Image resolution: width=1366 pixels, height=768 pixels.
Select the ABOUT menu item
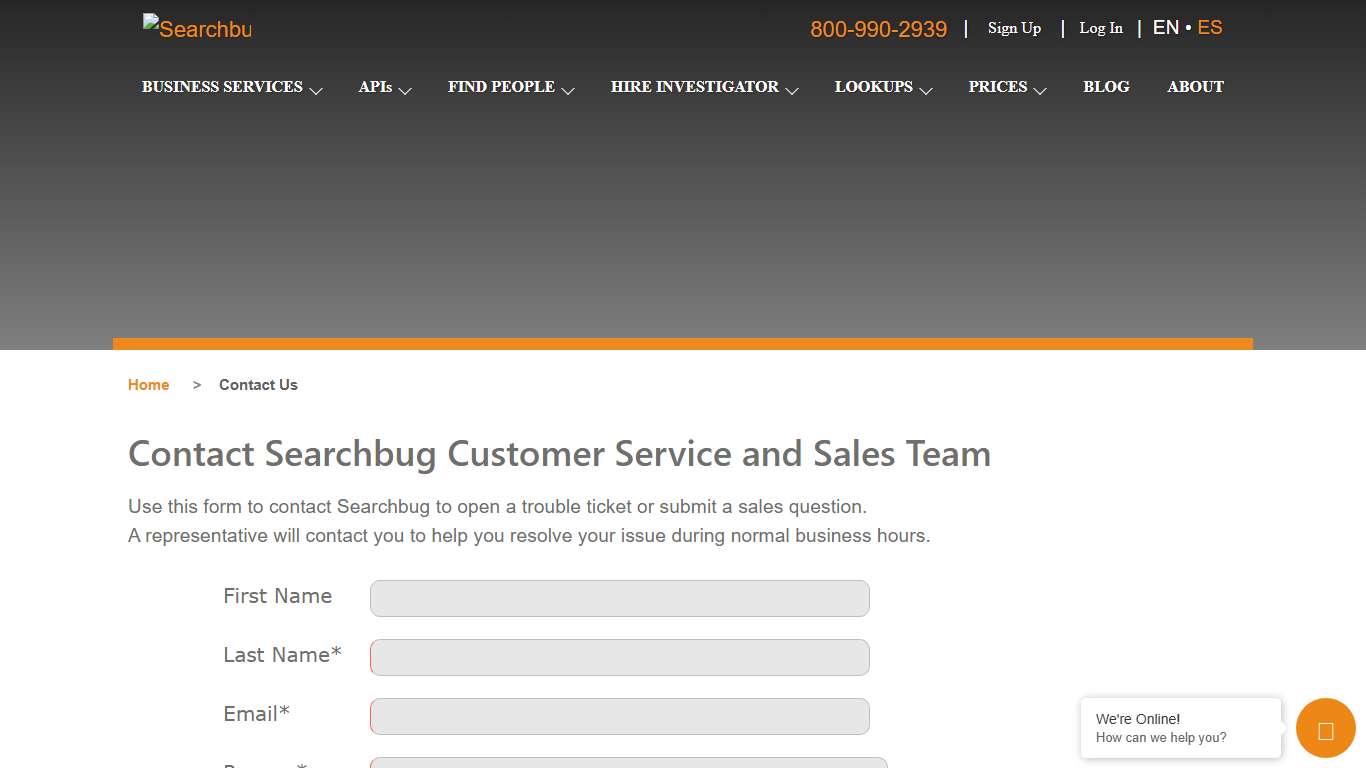point(1195,87)
